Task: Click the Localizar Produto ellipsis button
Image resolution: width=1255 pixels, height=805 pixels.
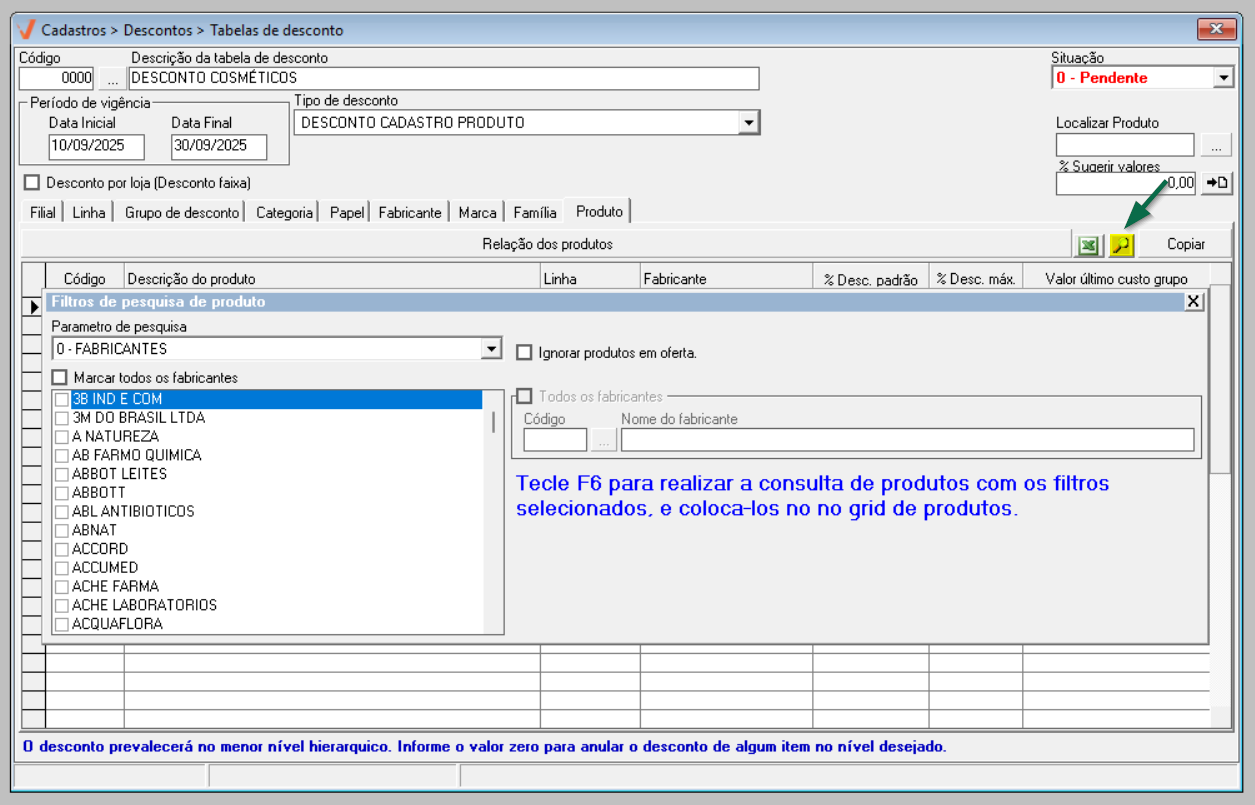Action: coord(1216,145)
